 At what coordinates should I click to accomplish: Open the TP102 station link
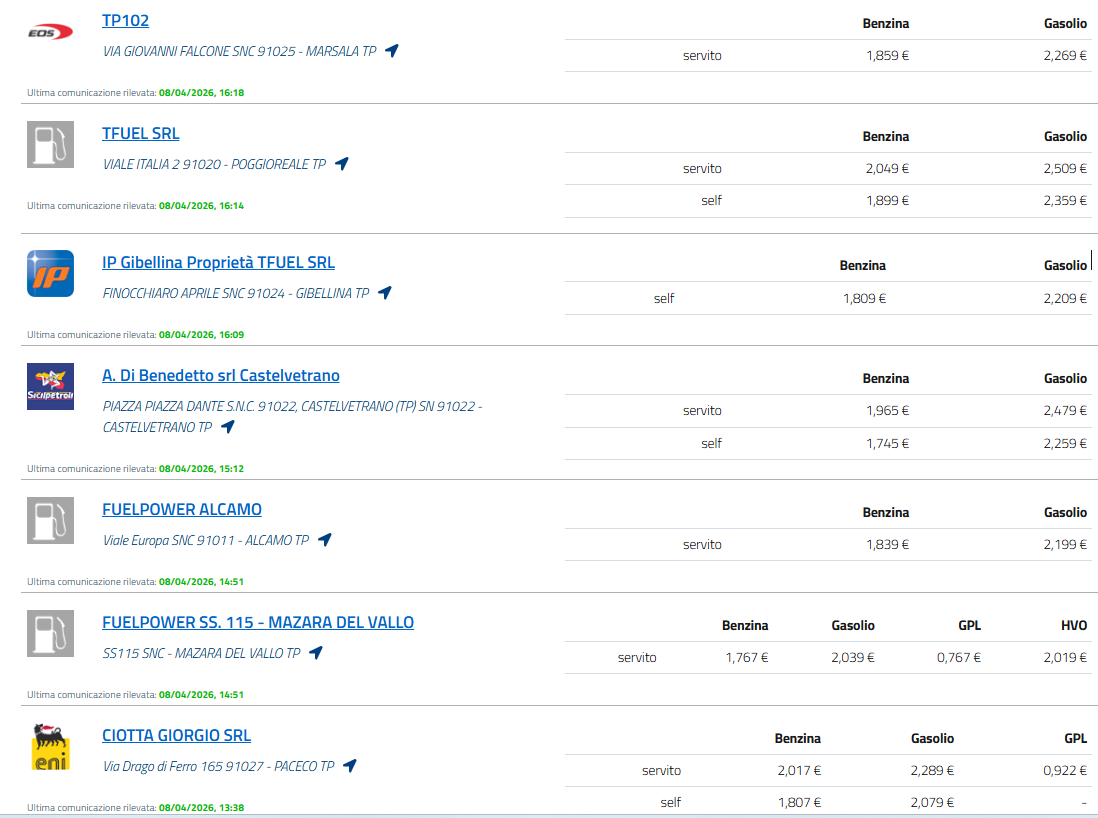125,20
